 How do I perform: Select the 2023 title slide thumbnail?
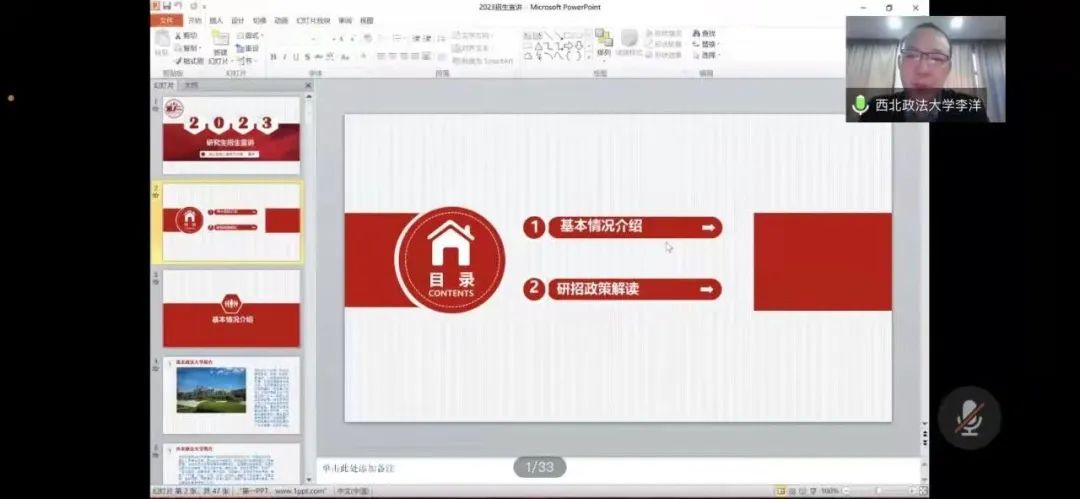(x=231, y=135)
